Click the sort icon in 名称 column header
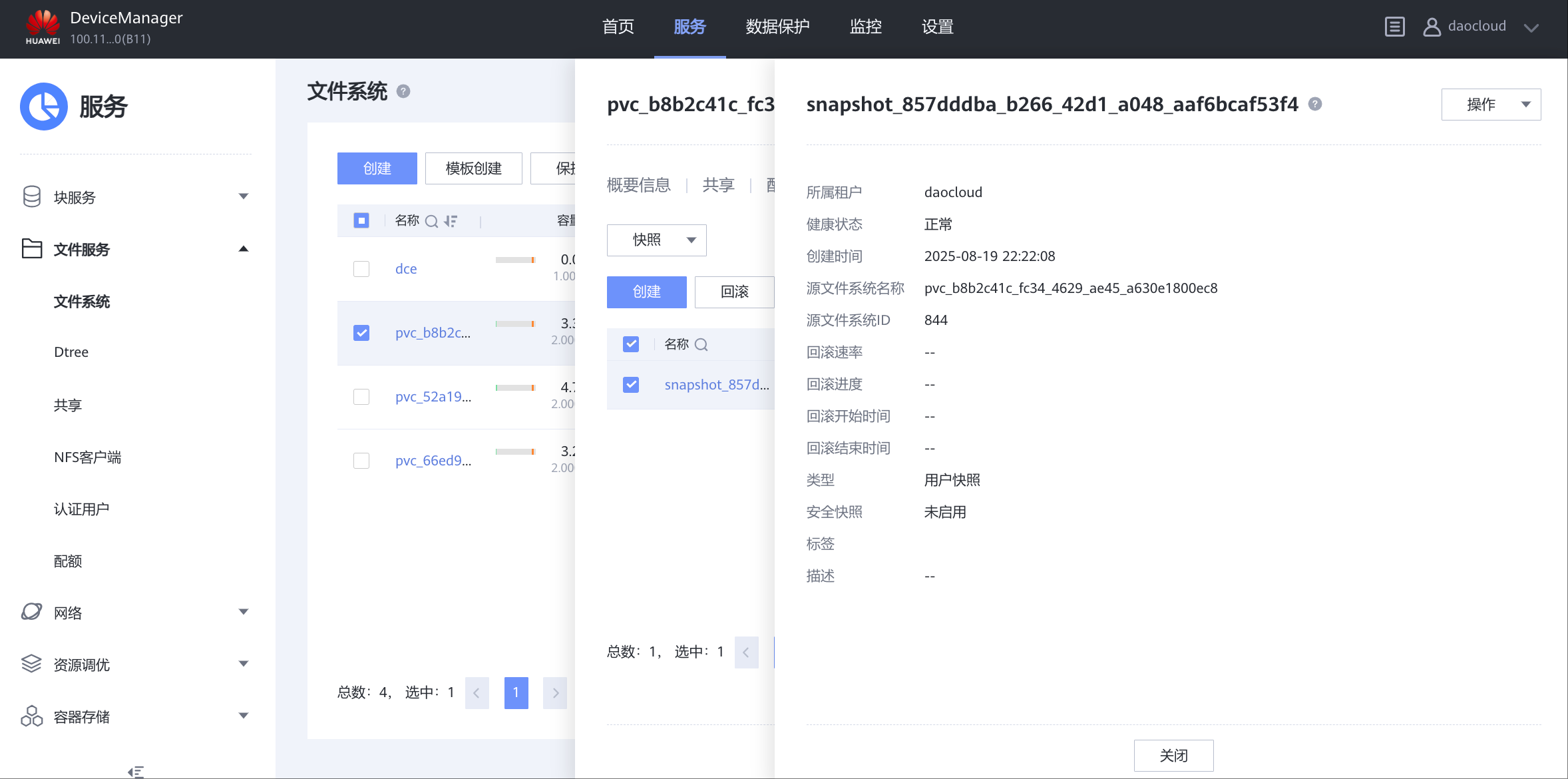 tap(451, 221)
